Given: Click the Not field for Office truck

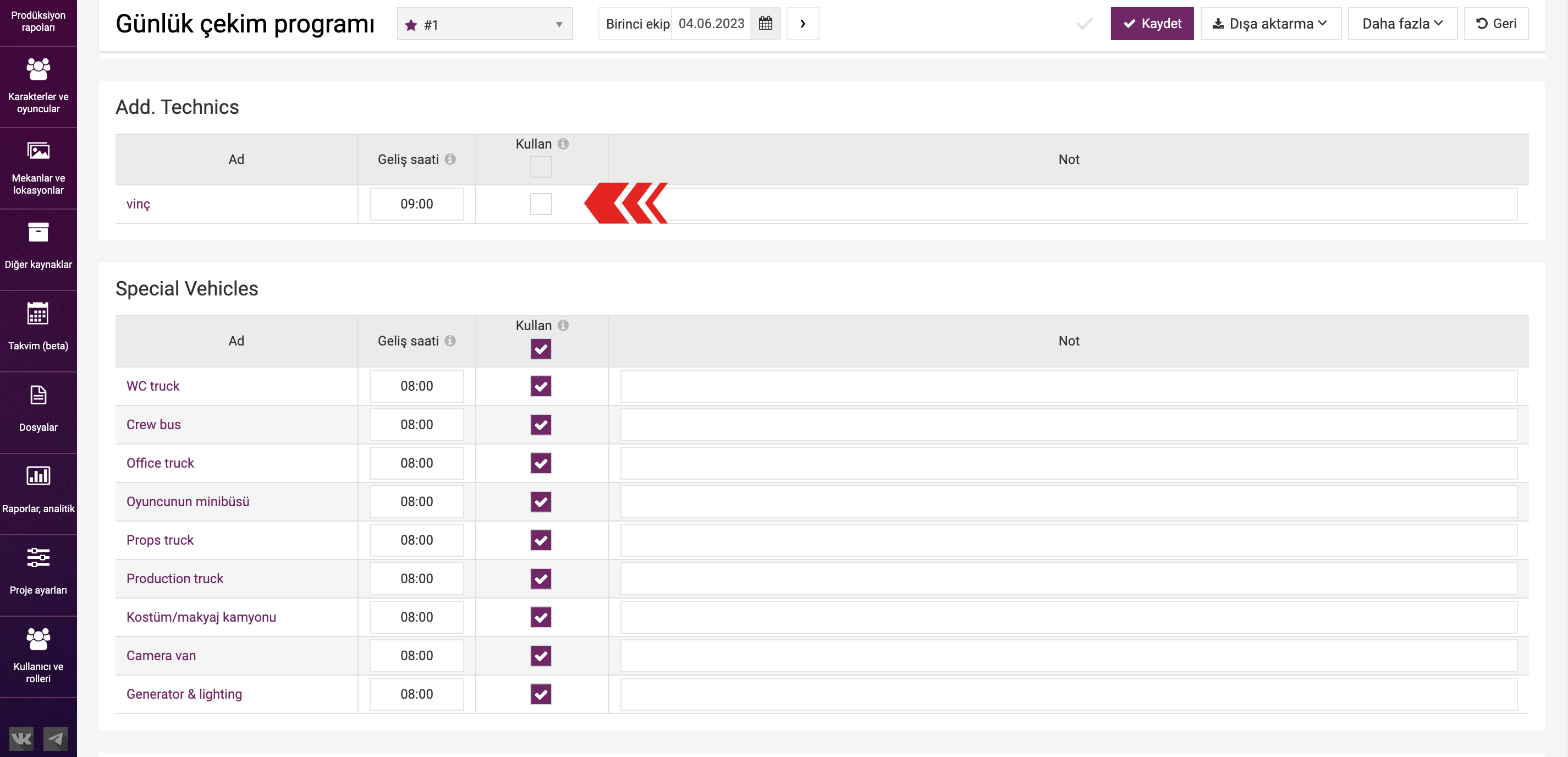Looking at the screenshot, I should point(1068,463).
